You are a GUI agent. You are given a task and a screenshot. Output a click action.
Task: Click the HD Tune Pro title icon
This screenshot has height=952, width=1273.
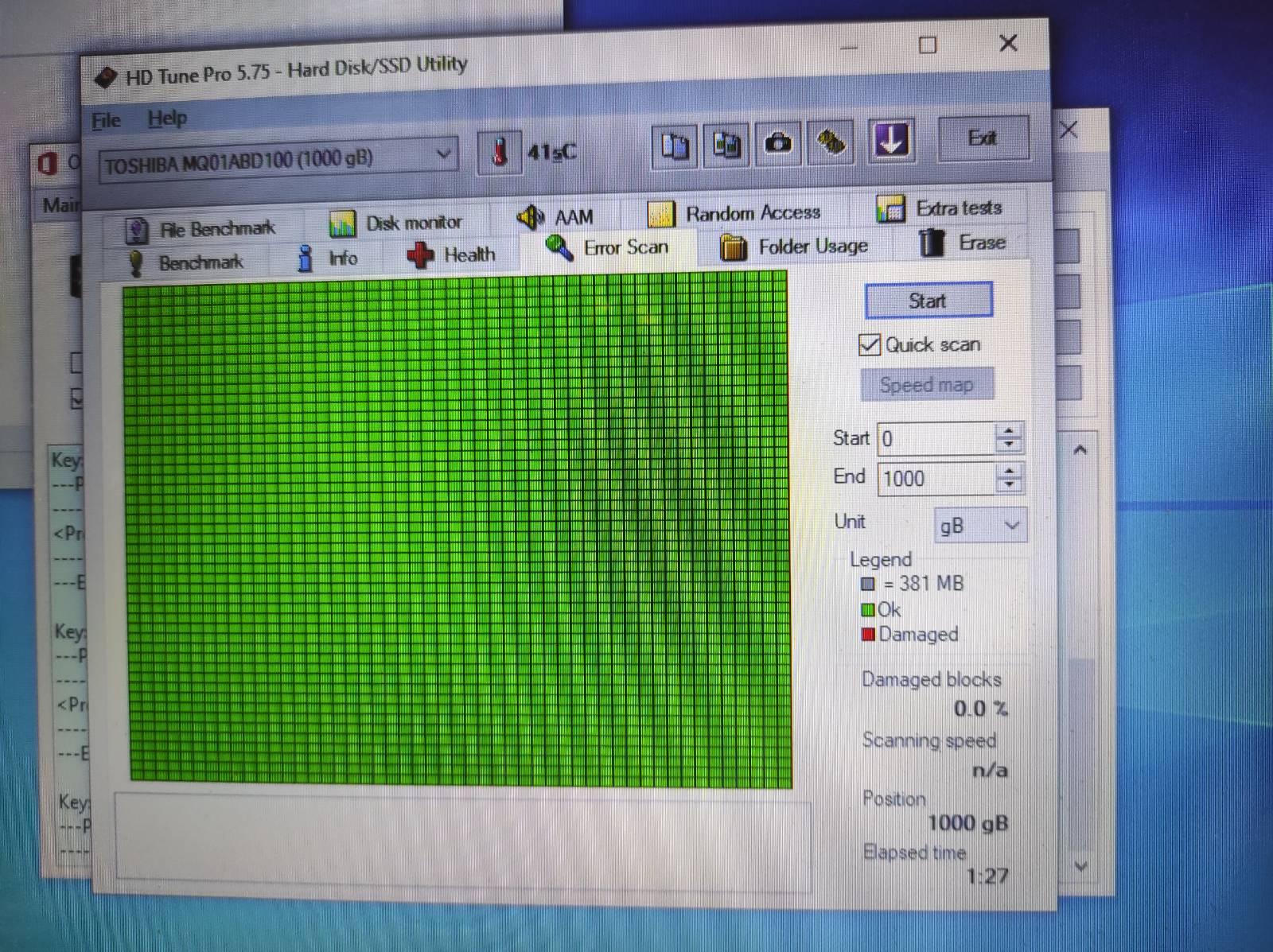(x=105, y=77)
